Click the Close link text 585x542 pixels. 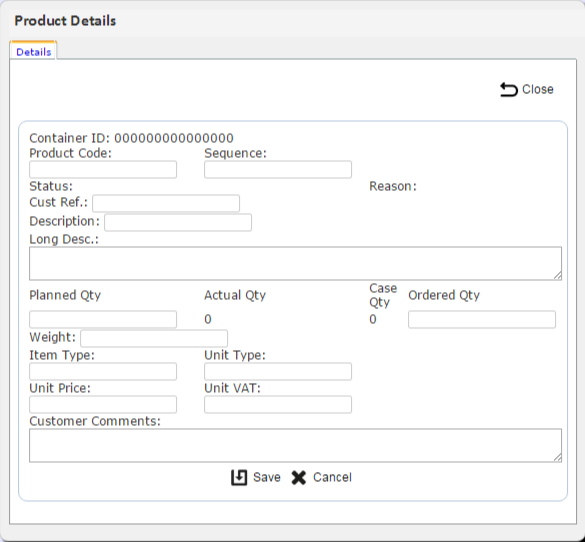538,90
